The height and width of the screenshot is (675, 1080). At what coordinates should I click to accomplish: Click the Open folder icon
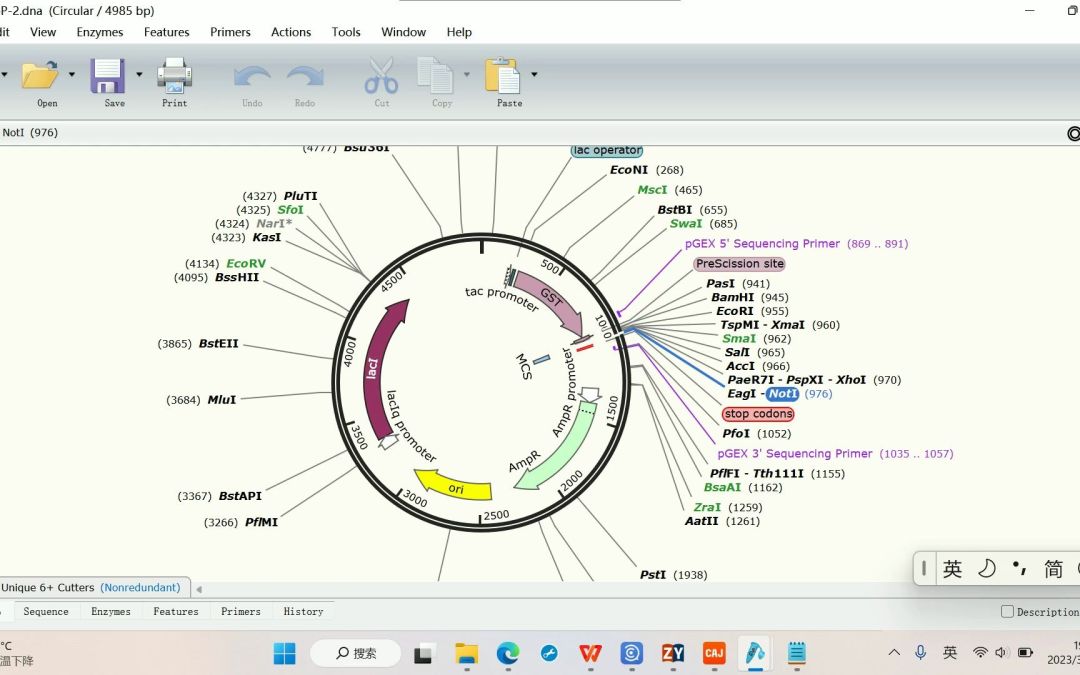click(40, 75)
